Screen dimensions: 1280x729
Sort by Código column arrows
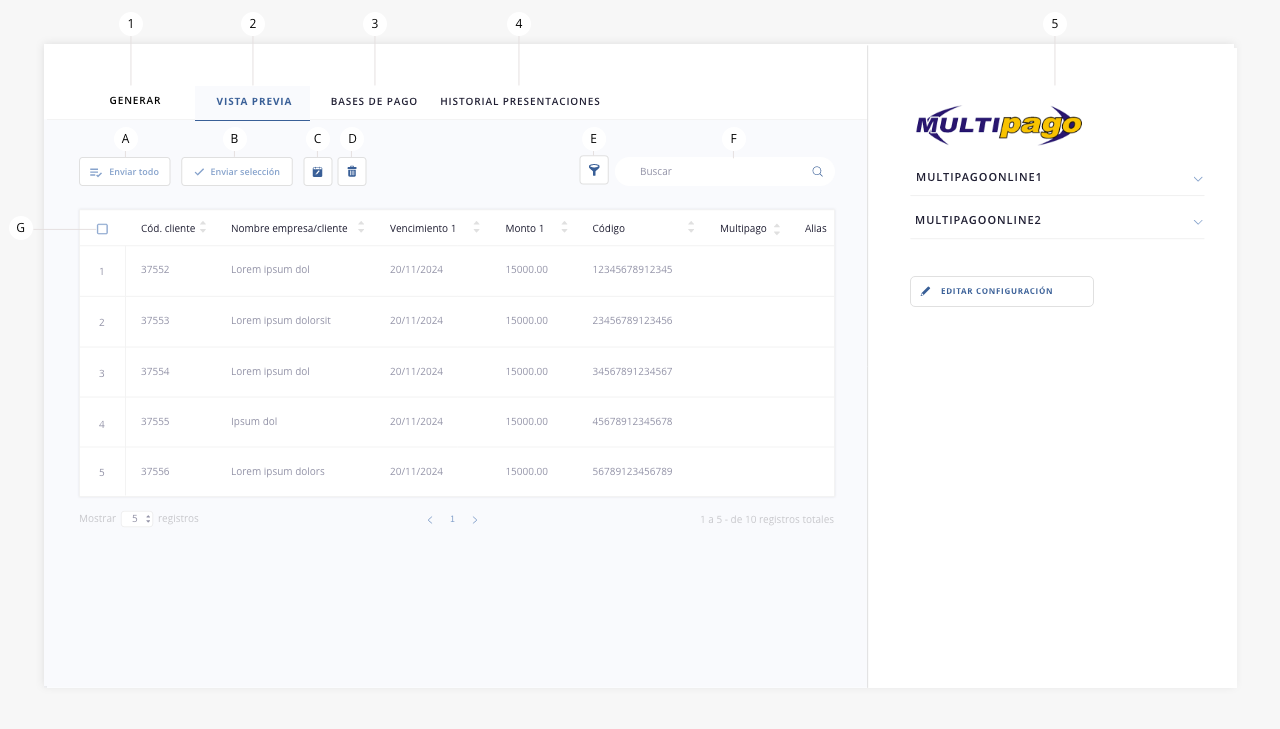point(691,228)
